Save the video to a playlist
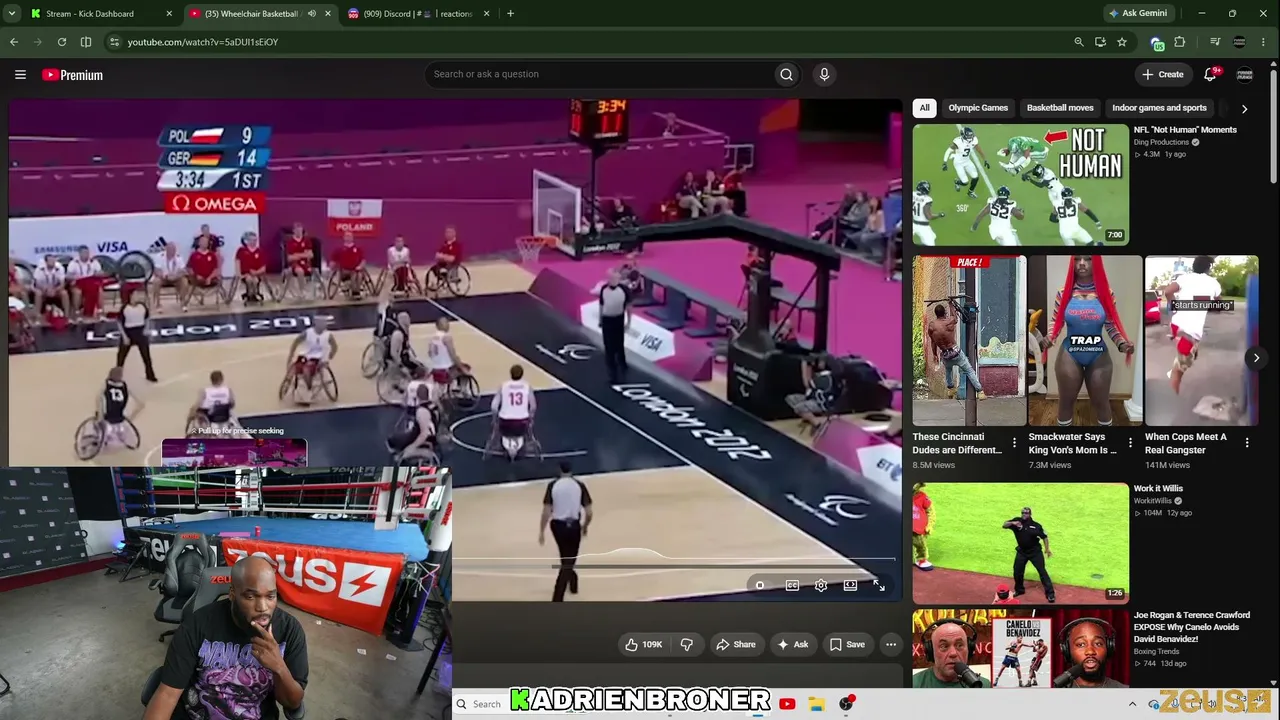Screen dimensions: 1280x720 click(x=847, y=644)
